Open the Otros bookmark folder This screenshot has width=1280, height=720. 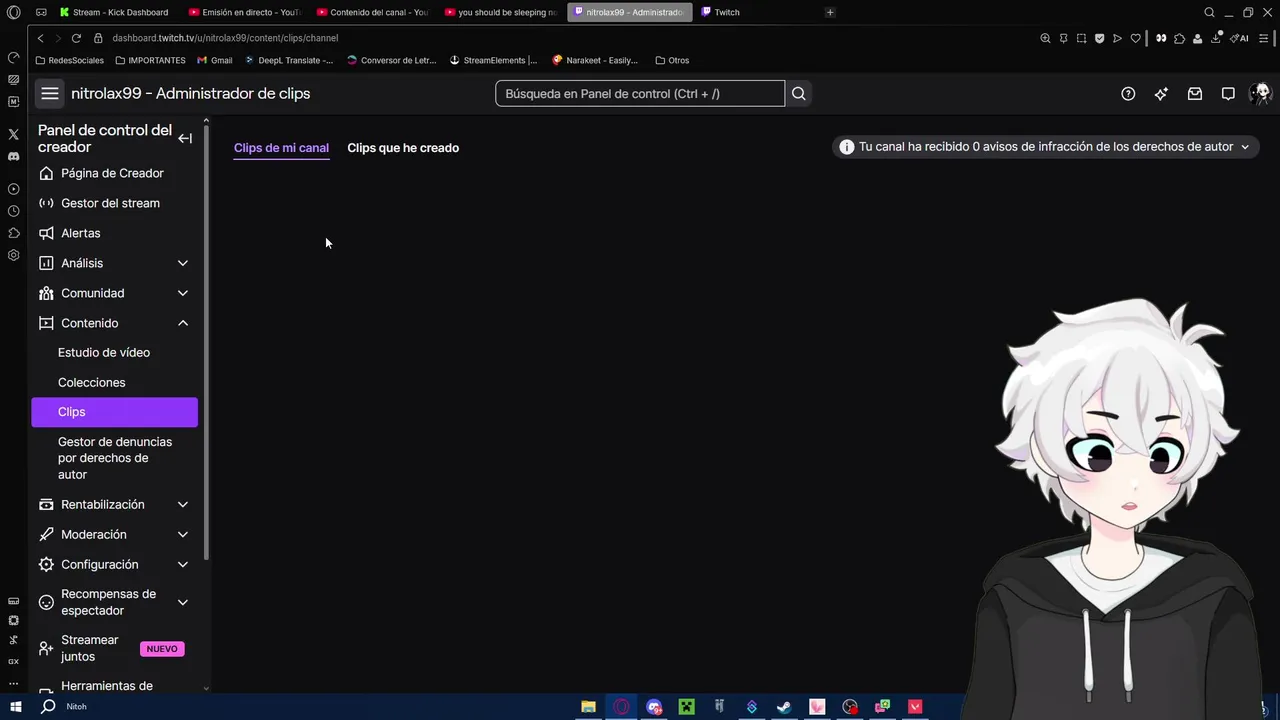tap(672, 60)
